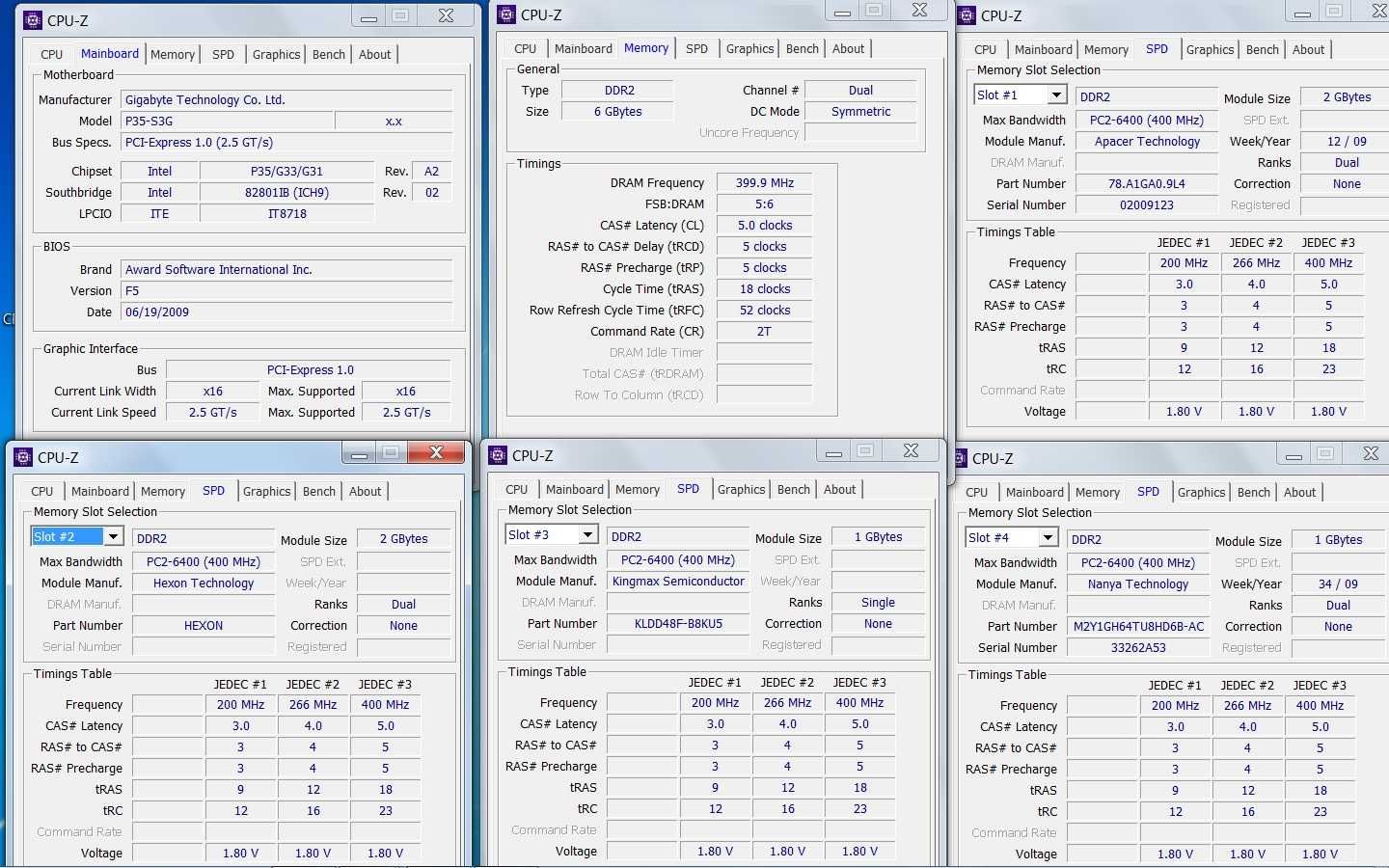1389x868 pixels.
Task: Click CPU-Z title icon of Slot #2 window
Action: (22, 457)
